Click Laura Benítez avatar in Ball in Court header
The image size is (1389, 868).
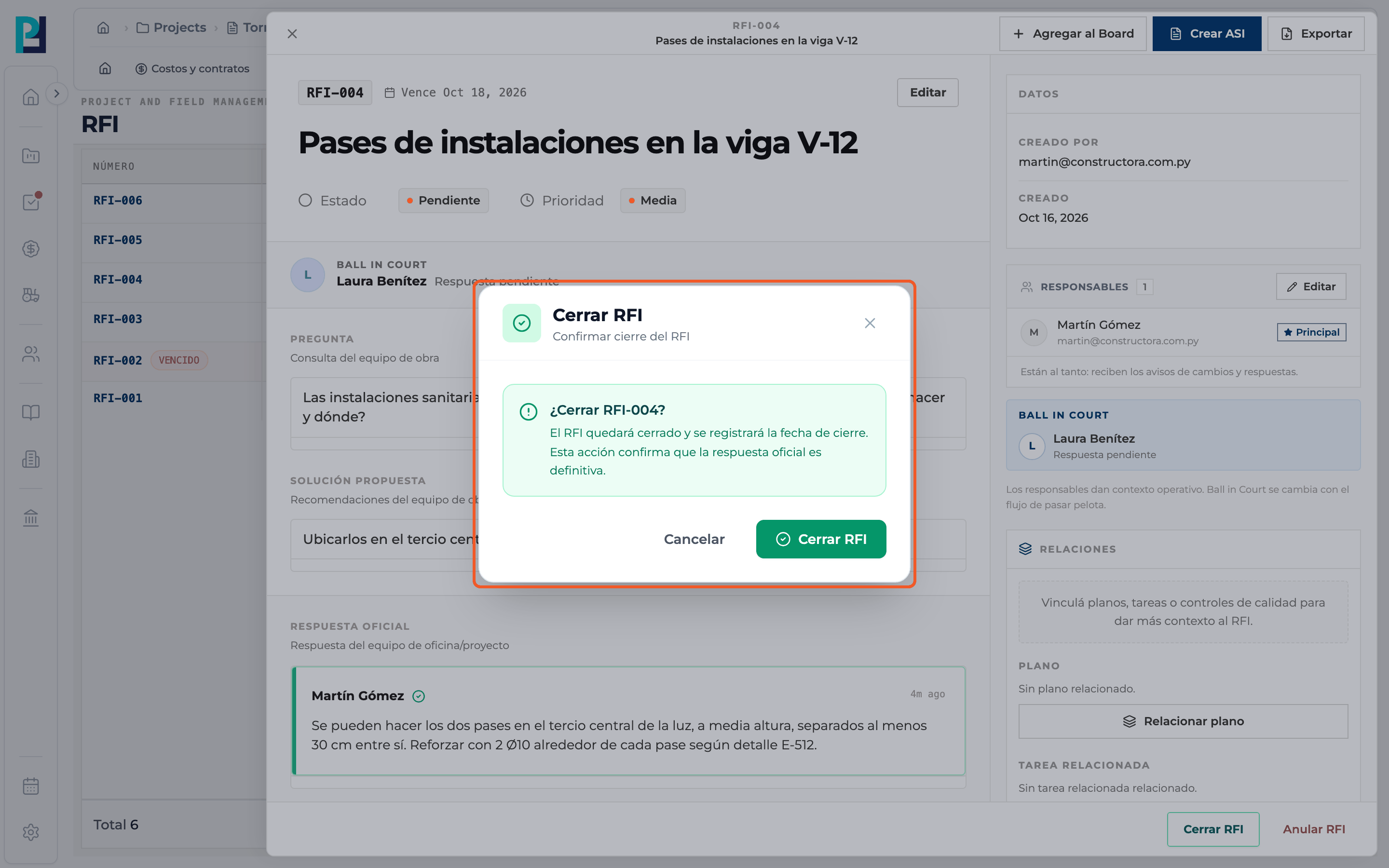308,275
